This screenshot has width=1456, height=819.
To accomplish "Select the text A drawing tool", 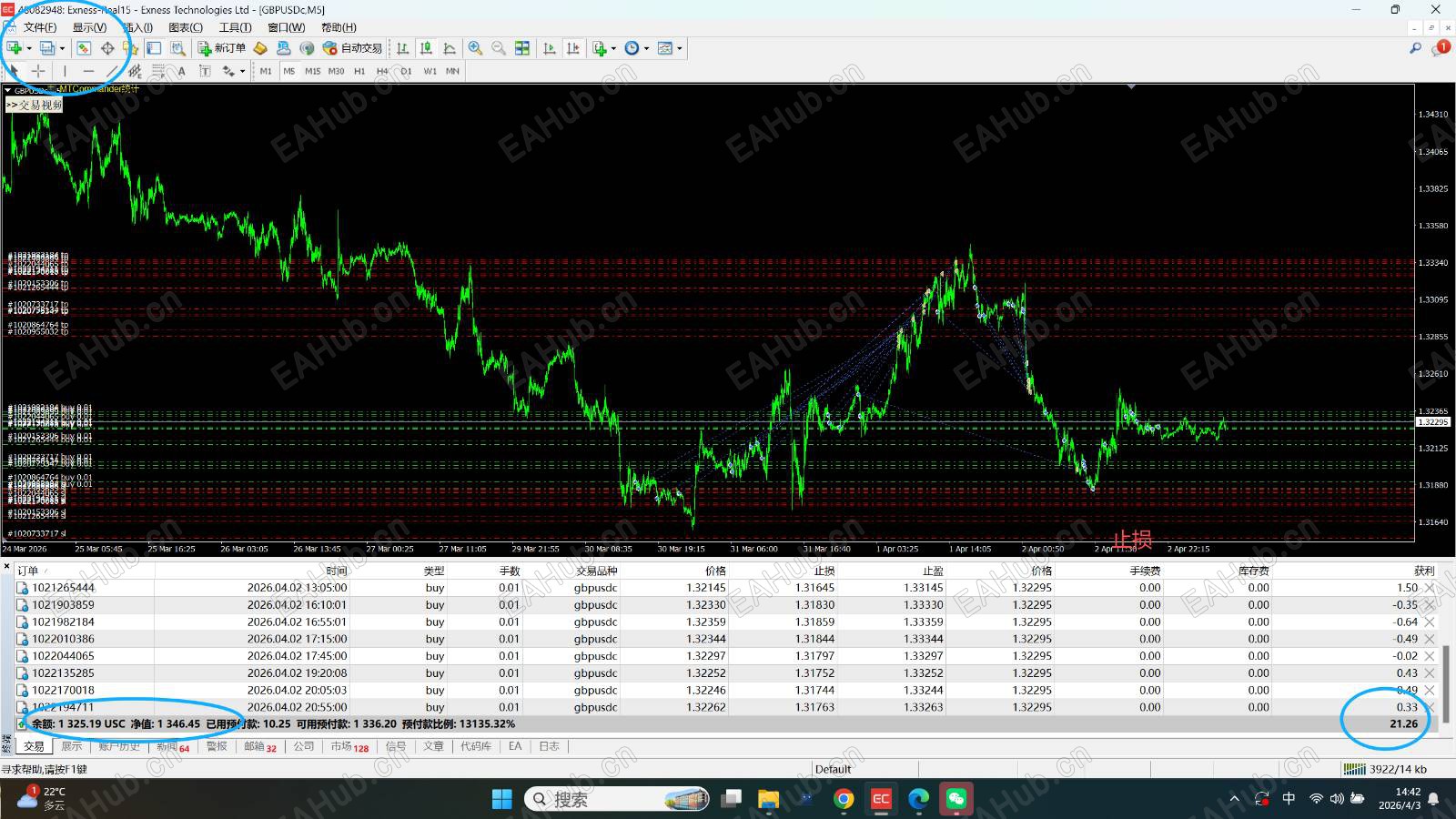I will point(182,71).
